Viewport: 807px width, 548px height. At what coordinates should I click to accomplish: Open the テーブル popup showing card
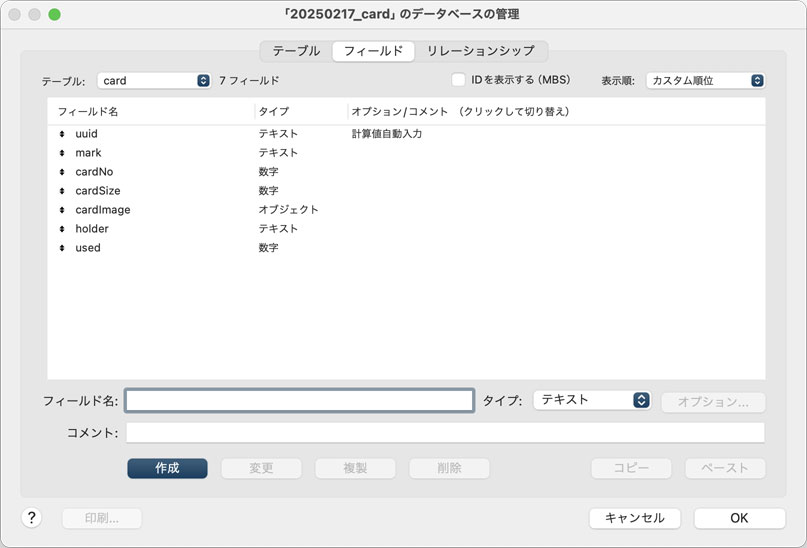[x=154, y=80]
